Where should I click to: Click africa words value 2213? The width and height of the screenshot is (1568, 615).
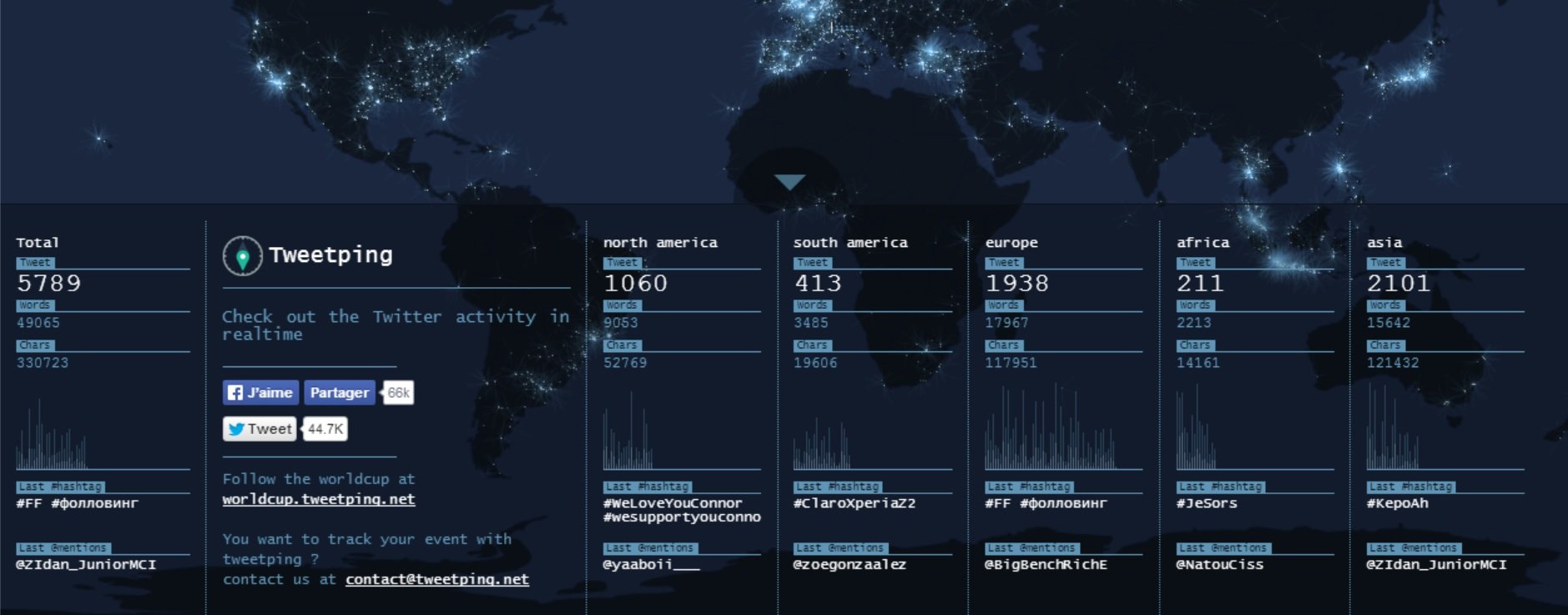point(1194,323)
